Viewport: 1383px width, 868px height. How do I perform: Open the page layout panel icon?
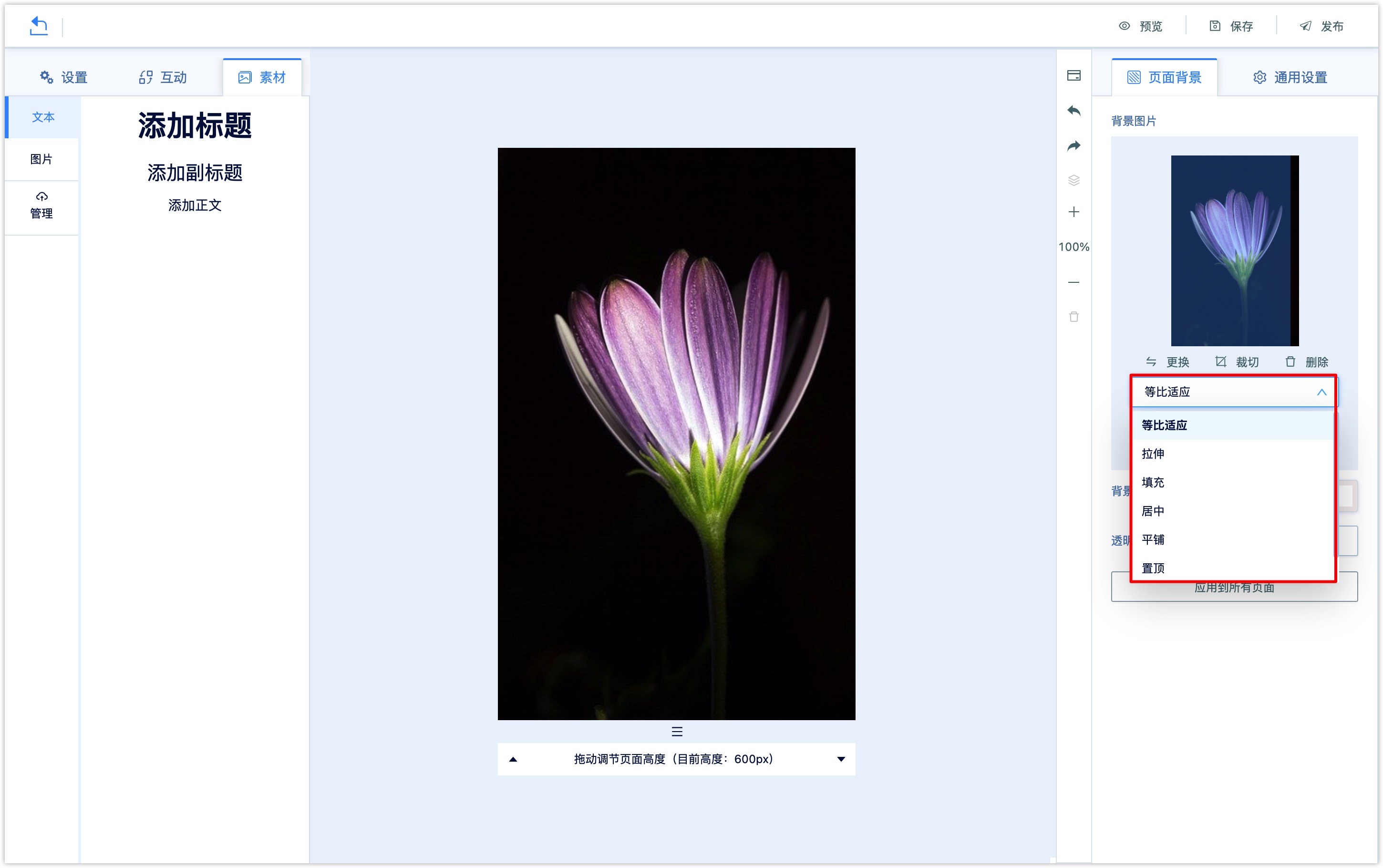[1073, 76]
